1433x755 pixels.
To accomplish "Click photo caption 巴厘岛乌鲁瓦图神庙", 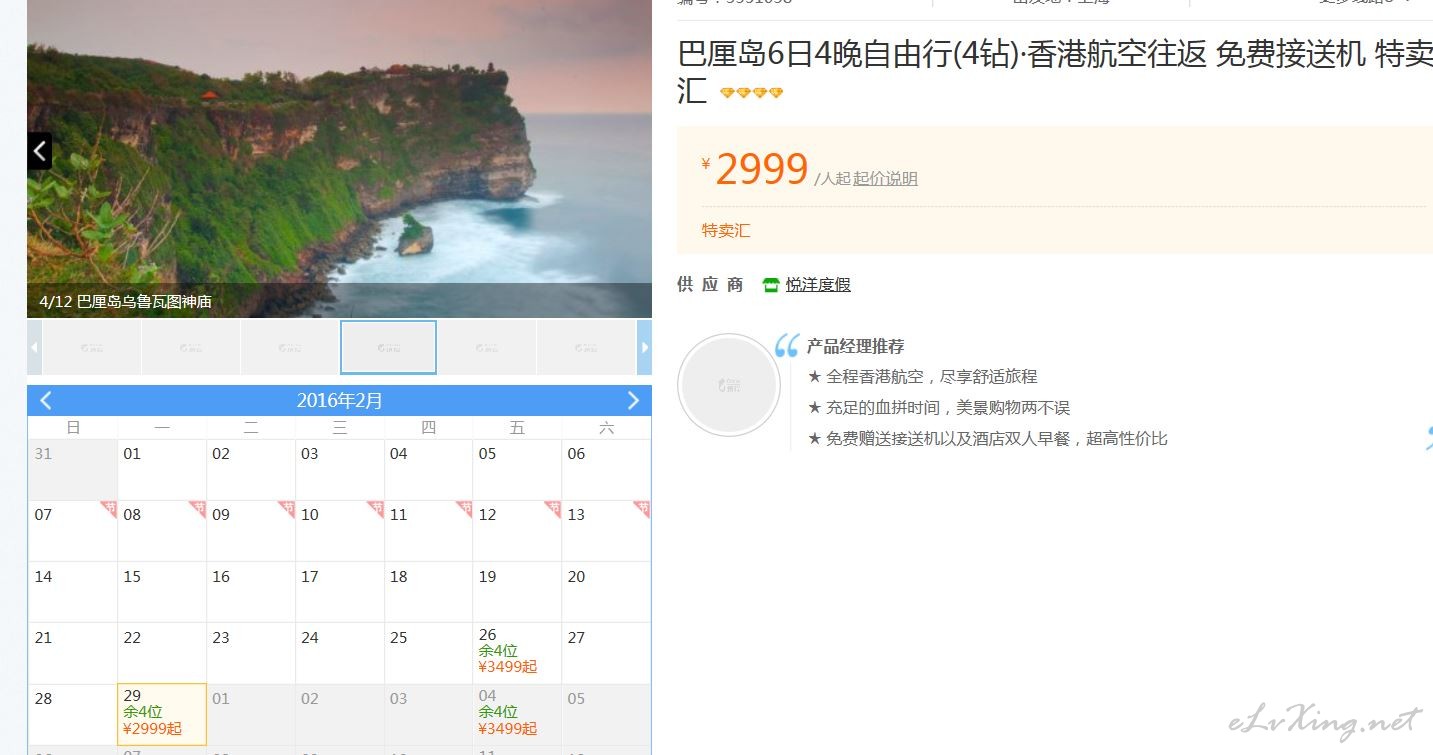I will [144, 302].
